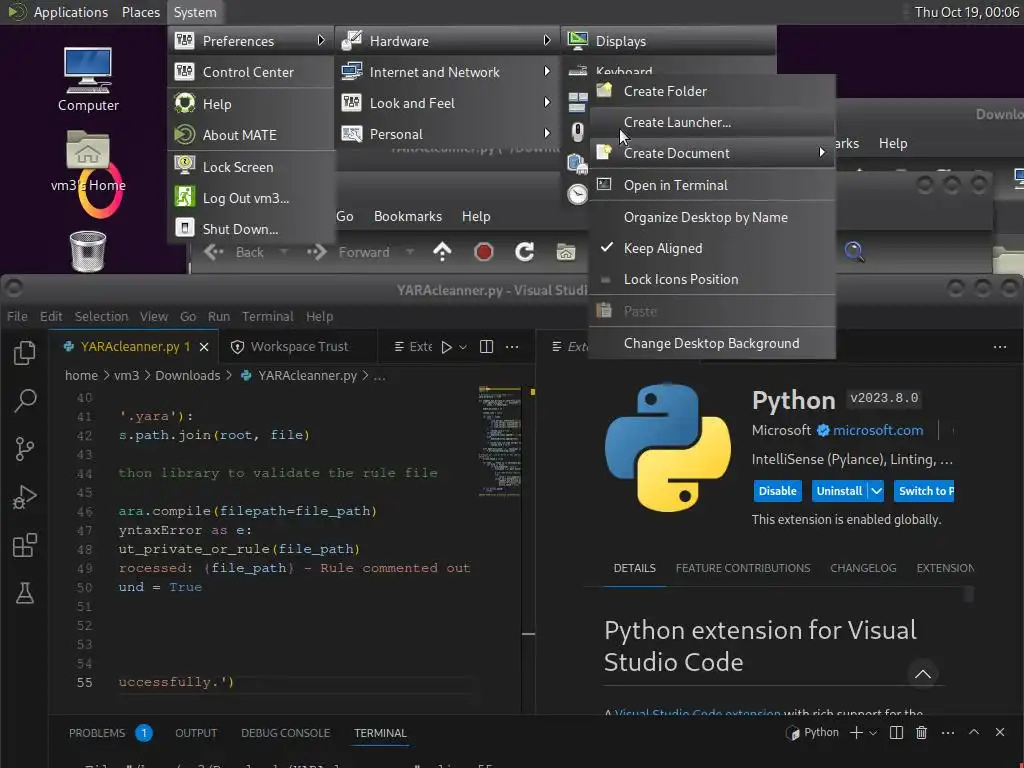Switch to the DEBUG CONSOLE tab
Screen dimensions: 1024x768
click(x=285, y=733)
